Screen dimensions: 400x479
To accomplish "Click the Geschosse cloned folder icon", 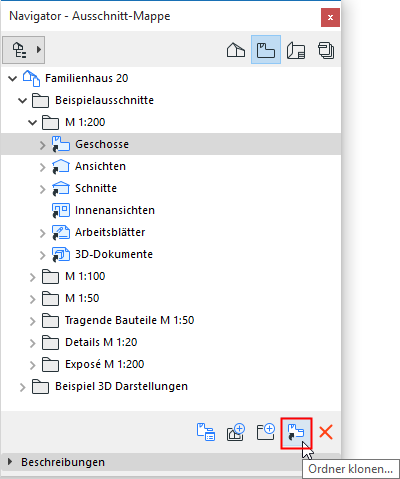I will 61,144.
